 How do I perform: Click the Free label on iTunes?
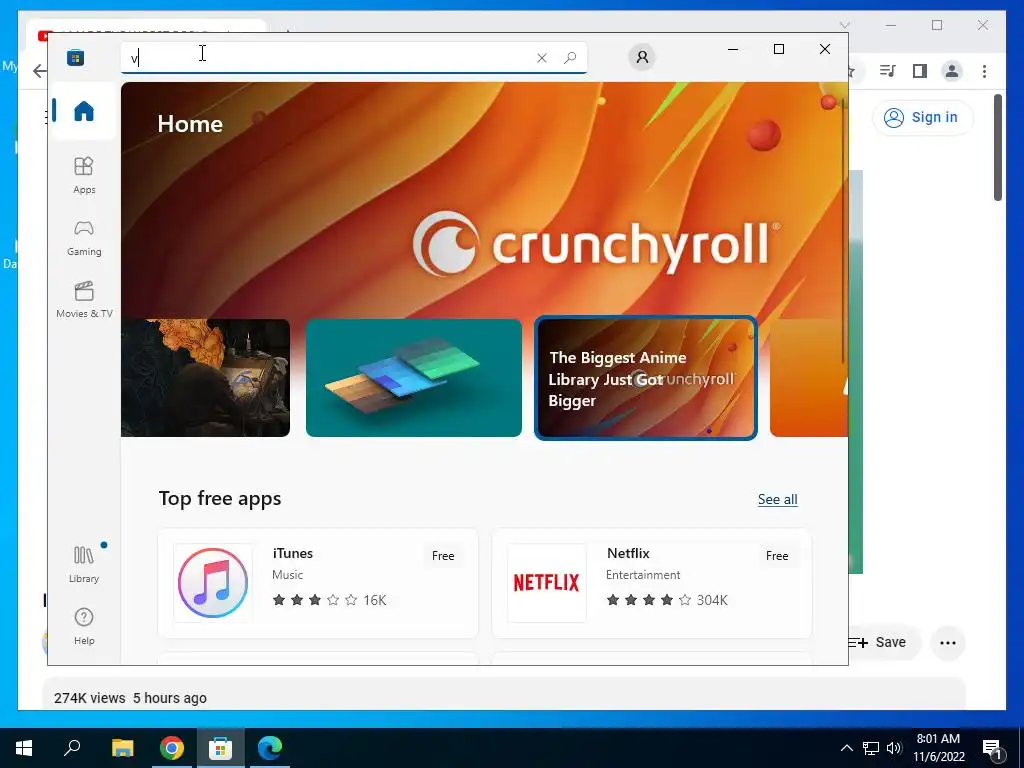(443, 556)
